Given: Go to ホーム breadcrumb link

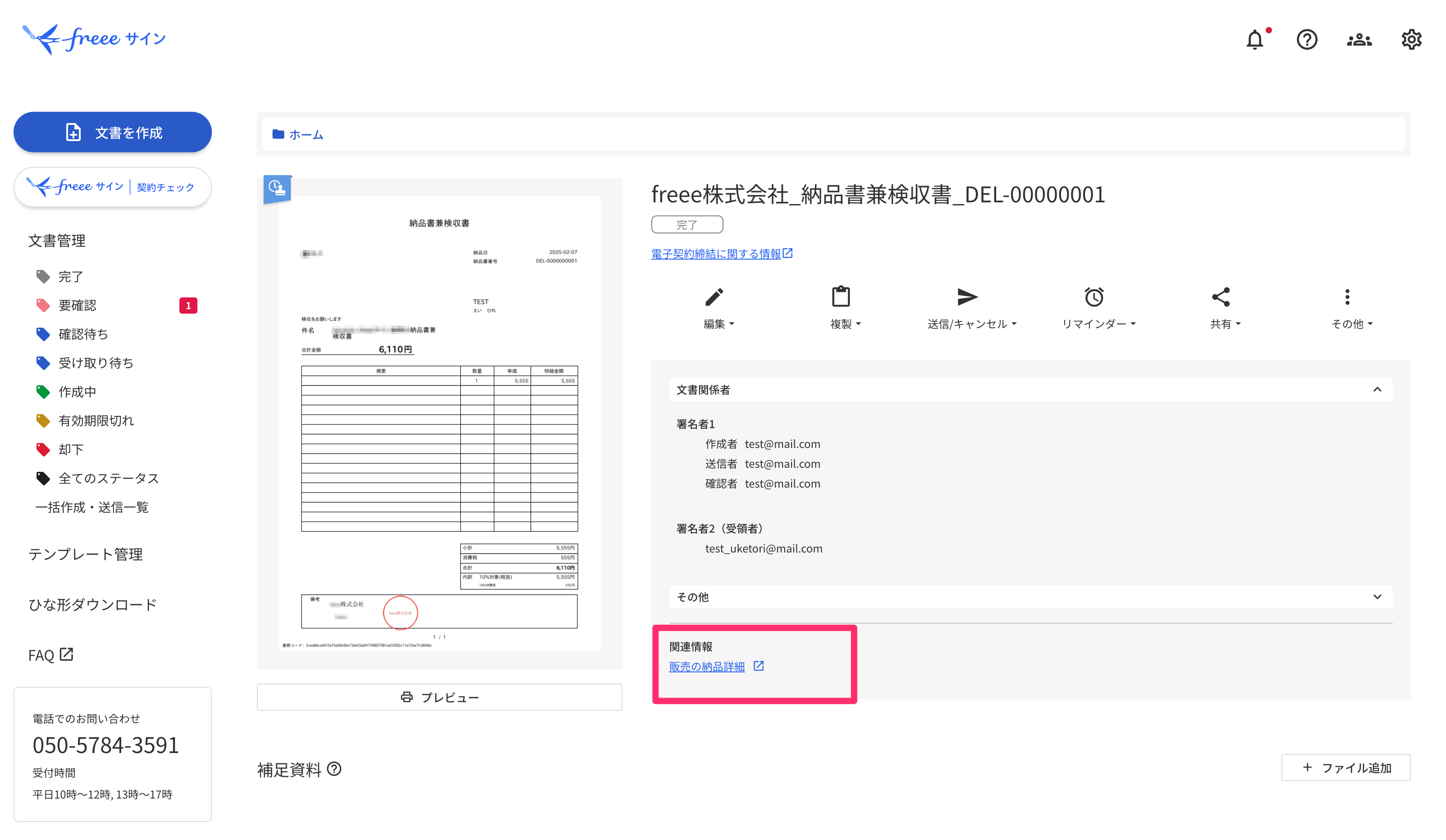Looking at the screenshot, I should pyautogui.click(x=307, y=135).
